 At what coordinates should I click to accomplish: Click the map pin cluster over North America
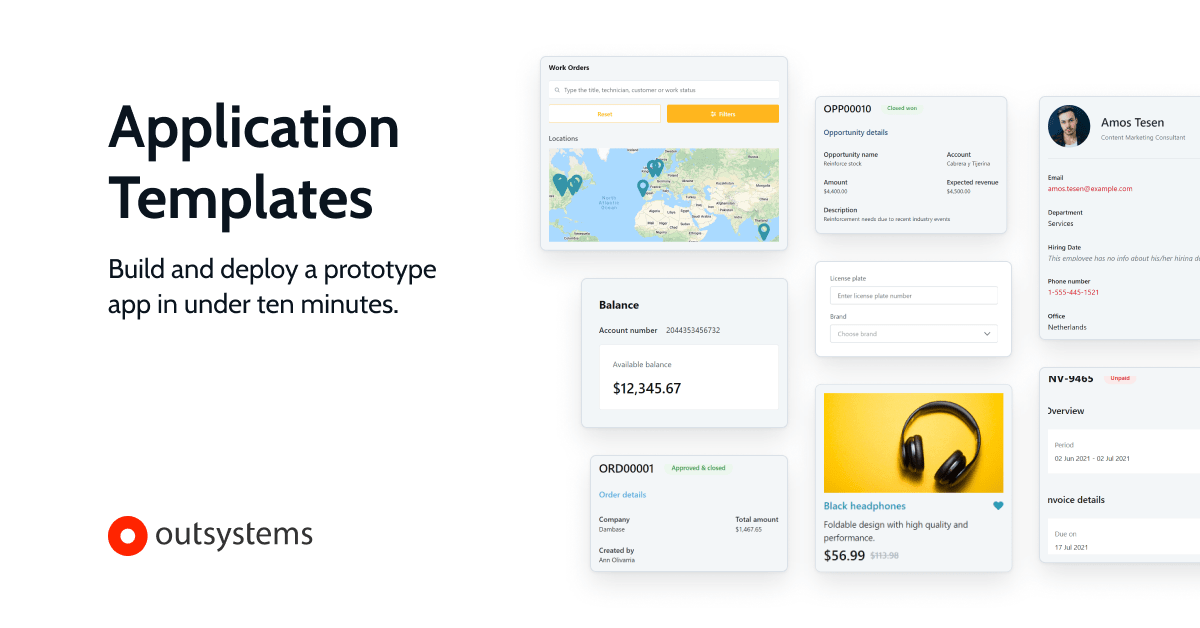pos(566,184)
